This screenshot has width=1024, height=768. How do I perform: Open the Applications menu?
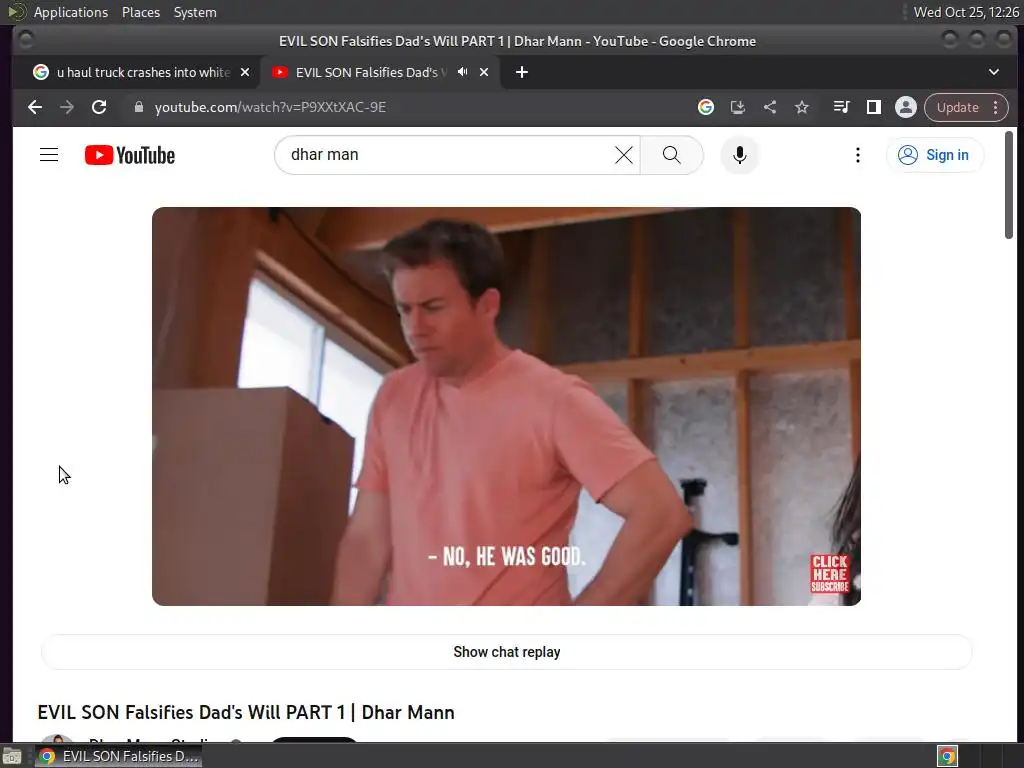(x=71, y=12)
